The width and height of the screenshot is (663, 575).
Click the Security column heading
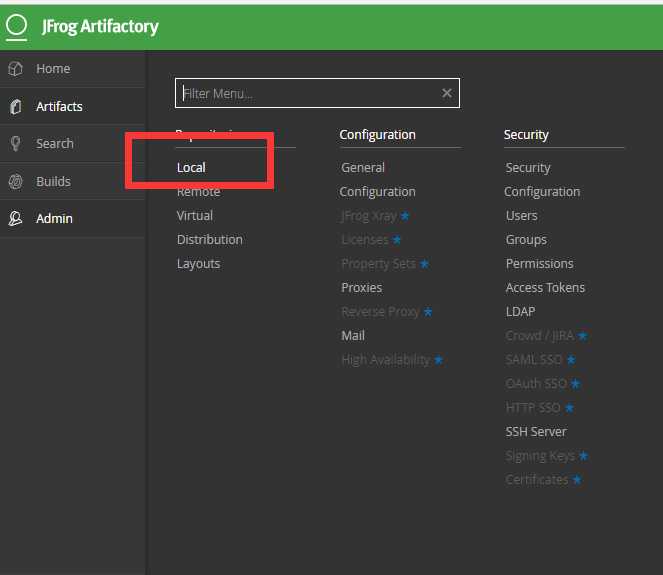(x=526, y=135)
